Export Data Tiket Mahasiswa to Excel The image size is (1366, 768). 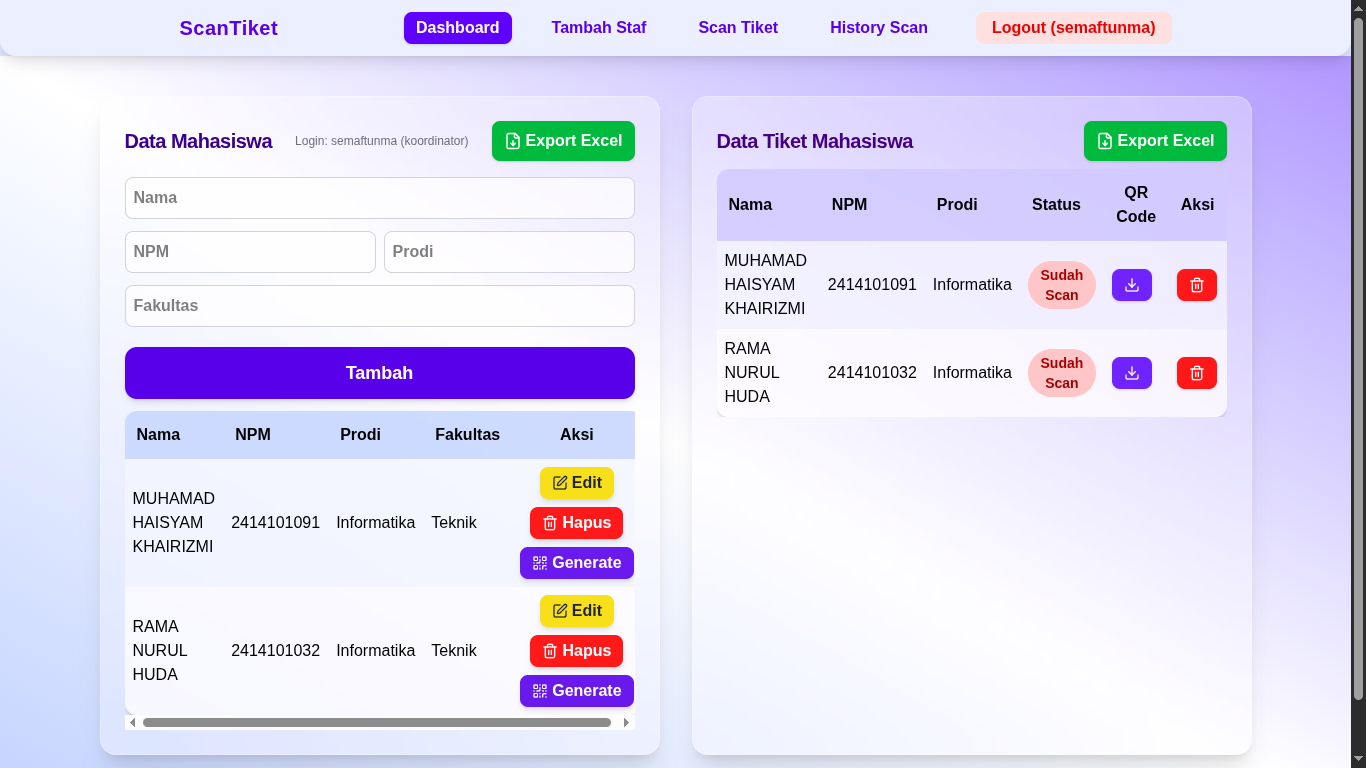[x=1155, y=141]
